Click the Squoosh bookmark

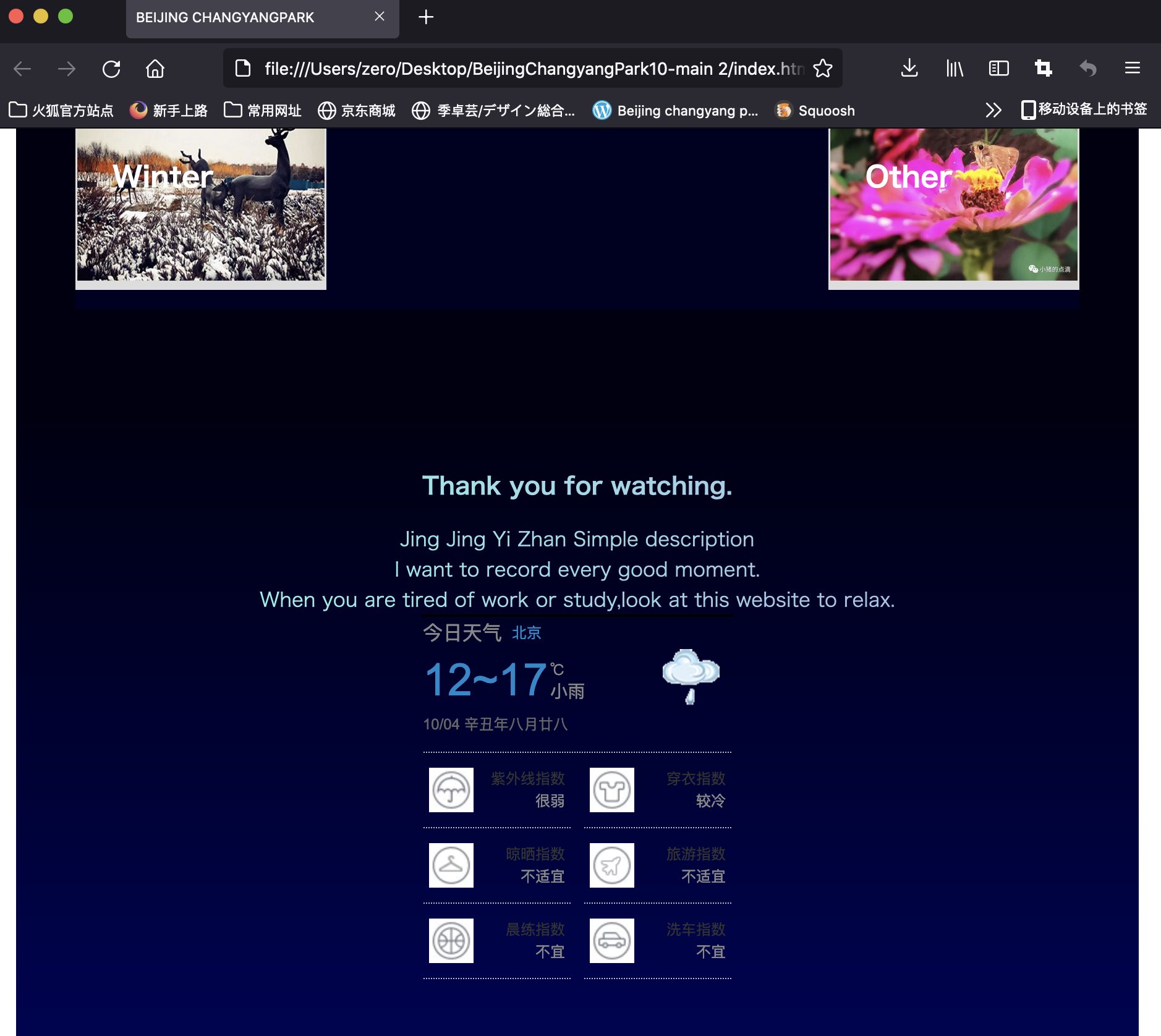point(815,111)
